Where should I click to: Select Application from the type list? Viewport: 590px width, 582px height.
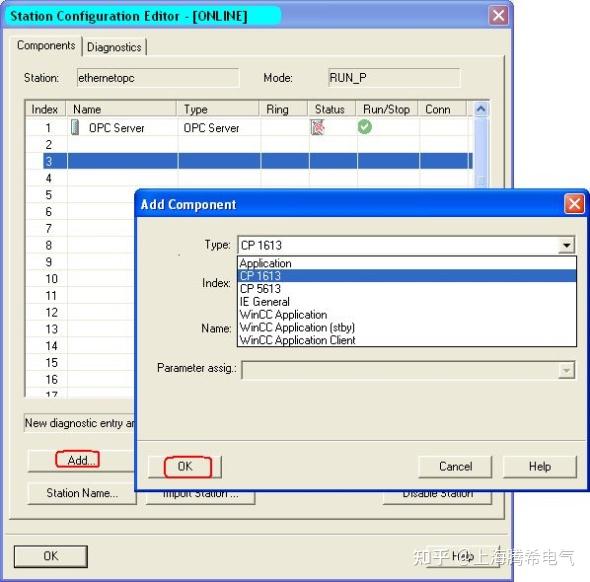coord(407,263)
